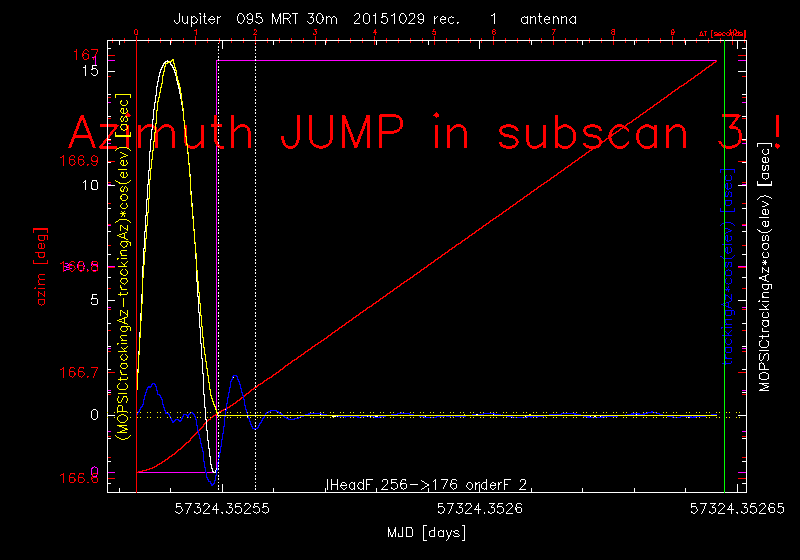Click the red top-axis tick number 6
The height and width of the screenshot is (560, 800).
pos(494,33)
